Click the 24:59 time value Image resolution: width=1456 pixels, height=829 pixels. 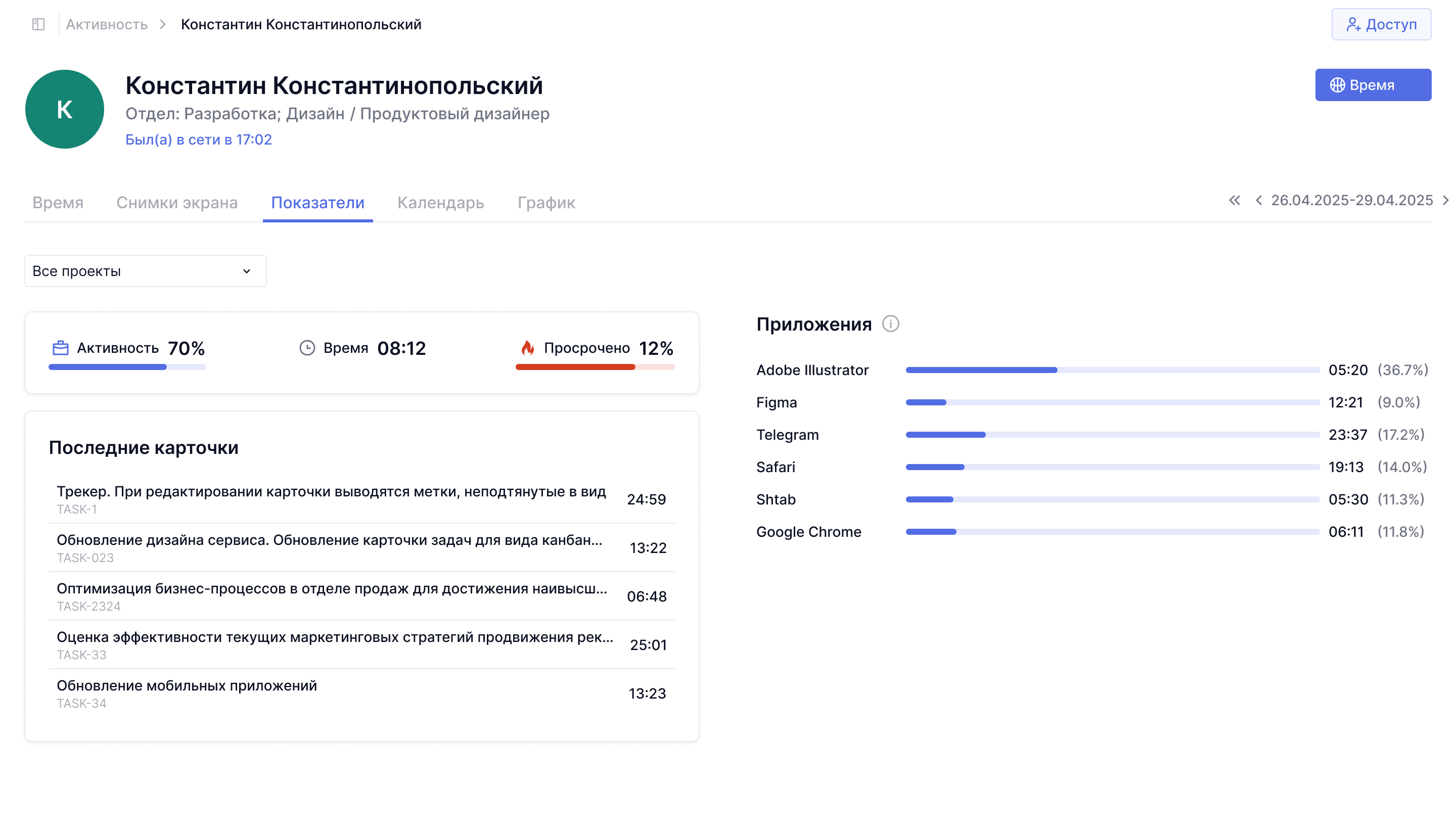click(x=646, y=499)
